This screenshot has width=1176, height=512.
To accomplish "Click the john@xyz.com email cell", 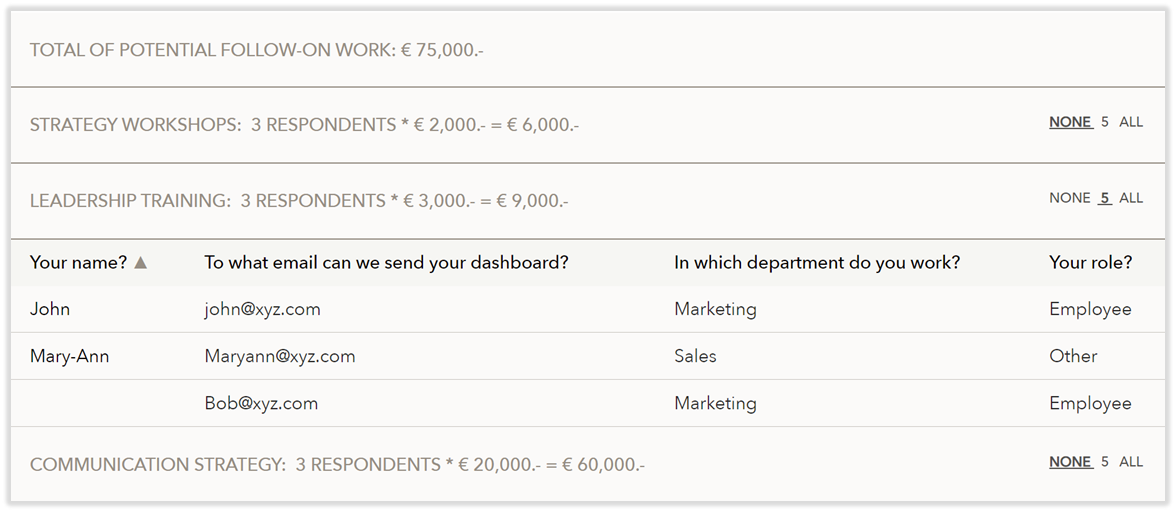I will 262,310.
